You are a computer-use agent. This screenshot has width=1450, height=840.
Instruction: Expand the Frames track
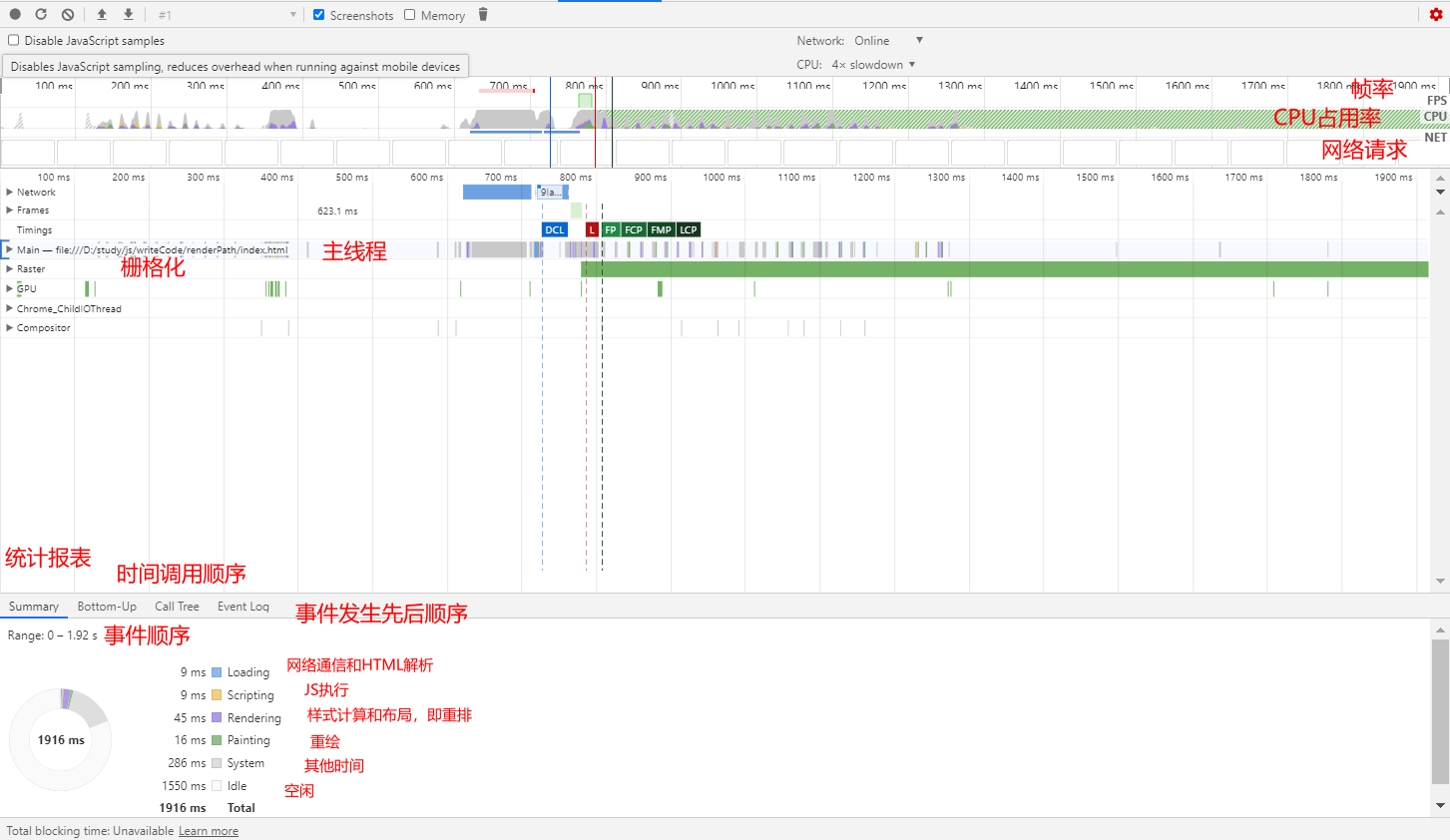pos(10,210)
